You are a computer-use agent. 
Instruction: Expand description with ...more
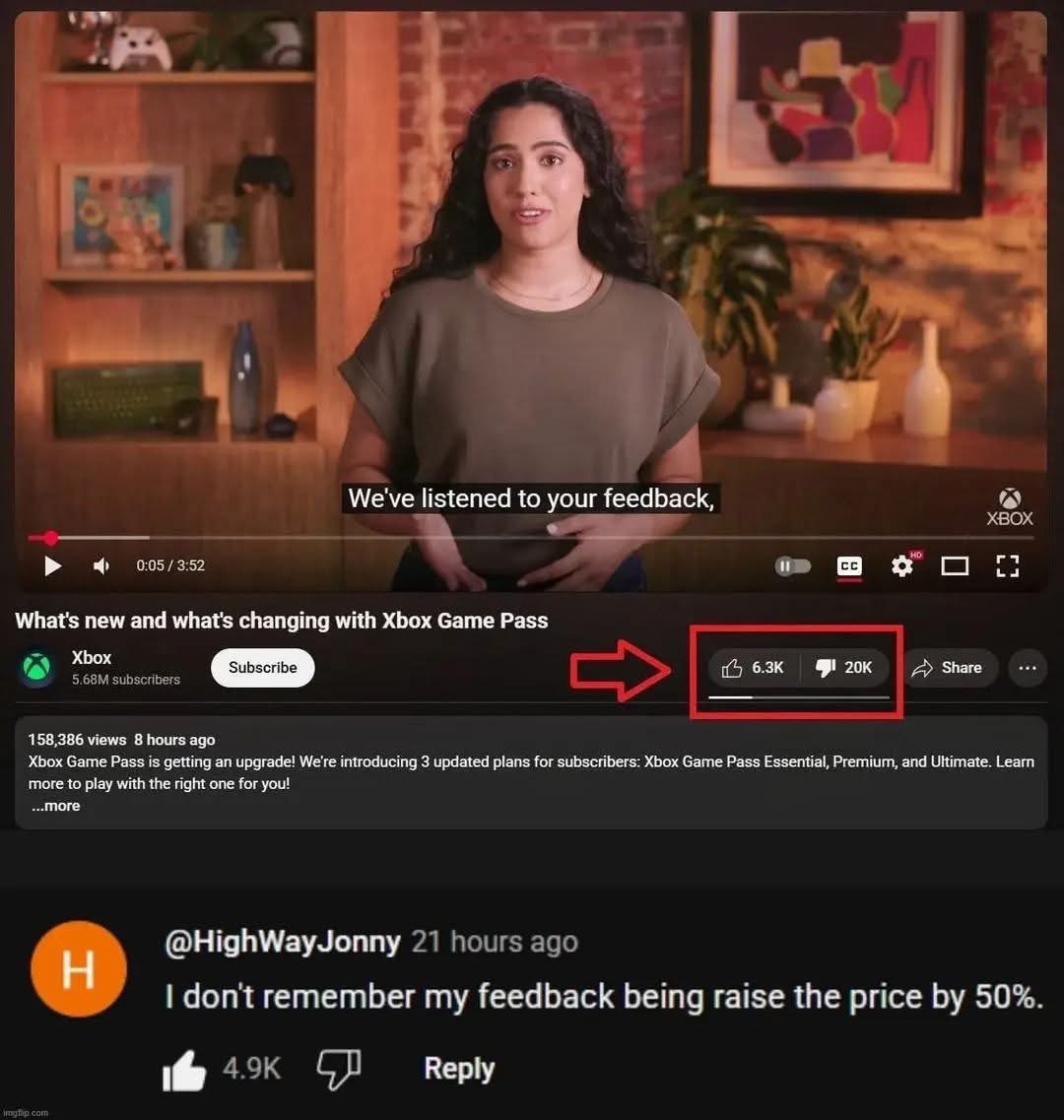click(x=56, y=806)
